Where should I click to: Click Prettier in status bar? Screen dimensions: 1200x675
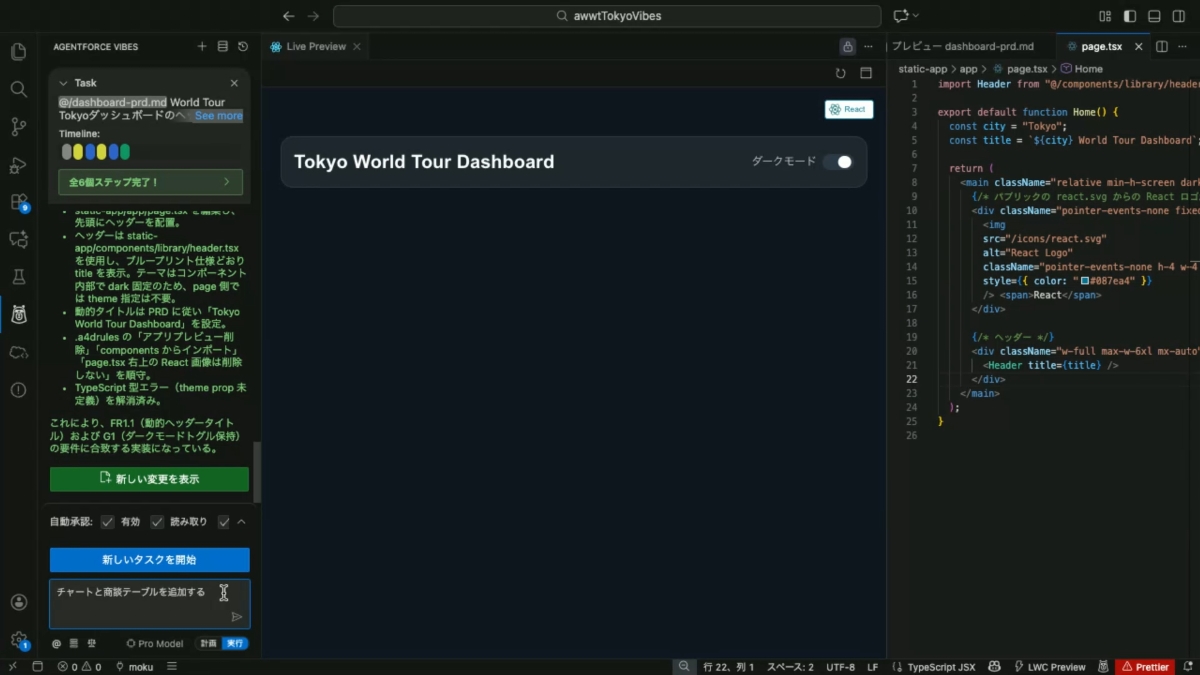coord(1145,667)
